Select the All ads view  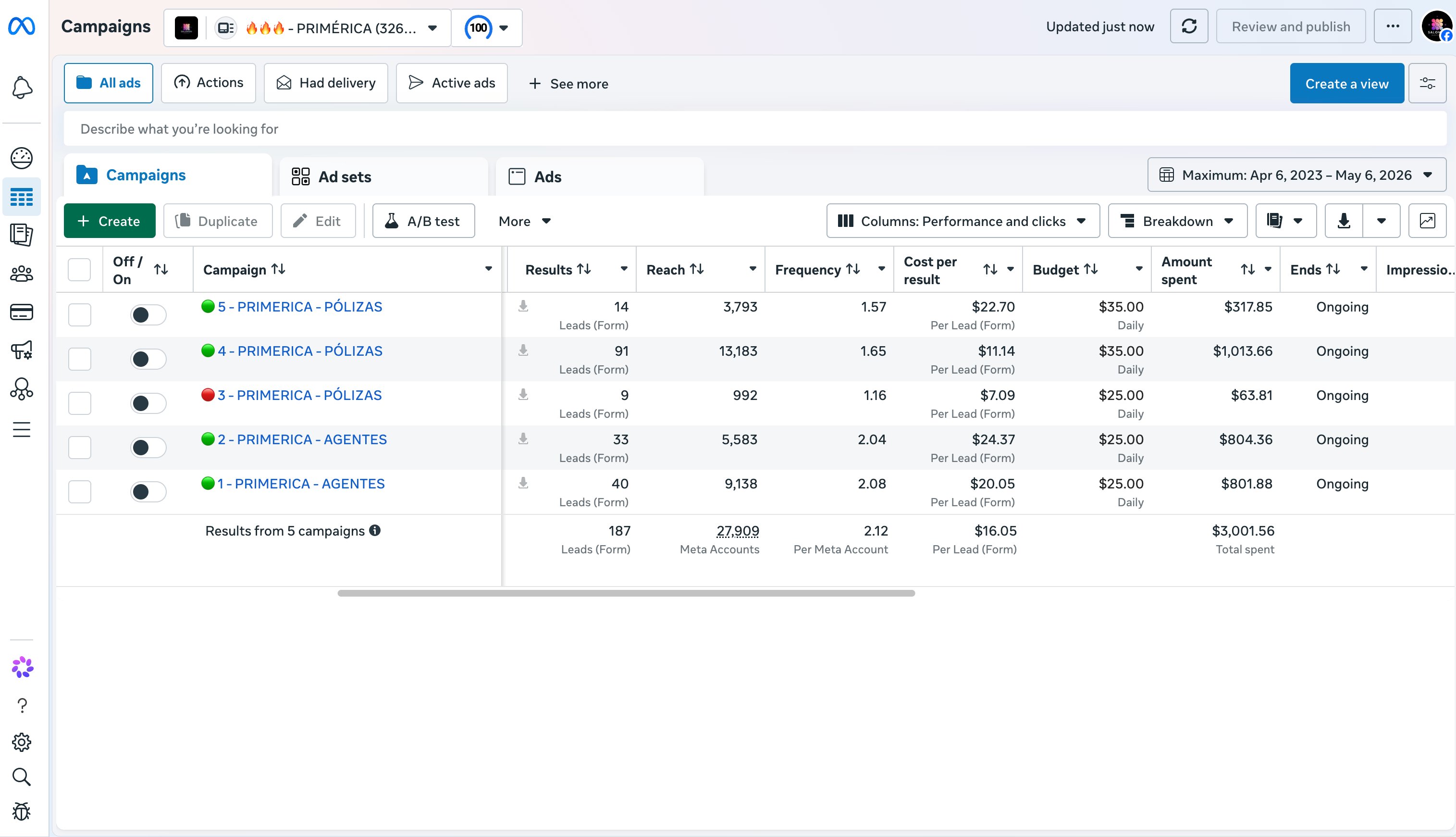point(108,83)
